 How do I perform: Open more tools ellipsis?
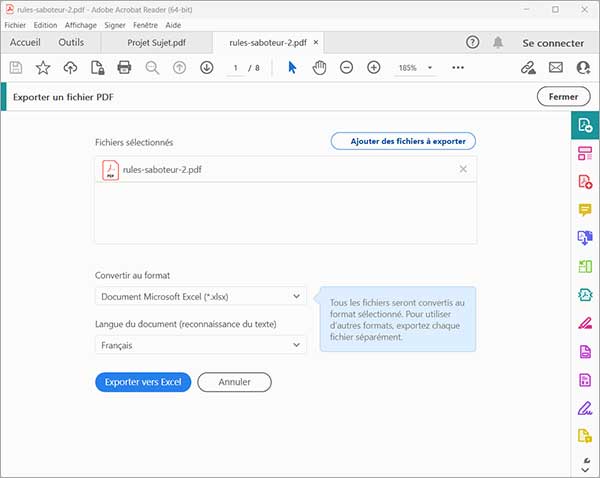pos(458,68)
